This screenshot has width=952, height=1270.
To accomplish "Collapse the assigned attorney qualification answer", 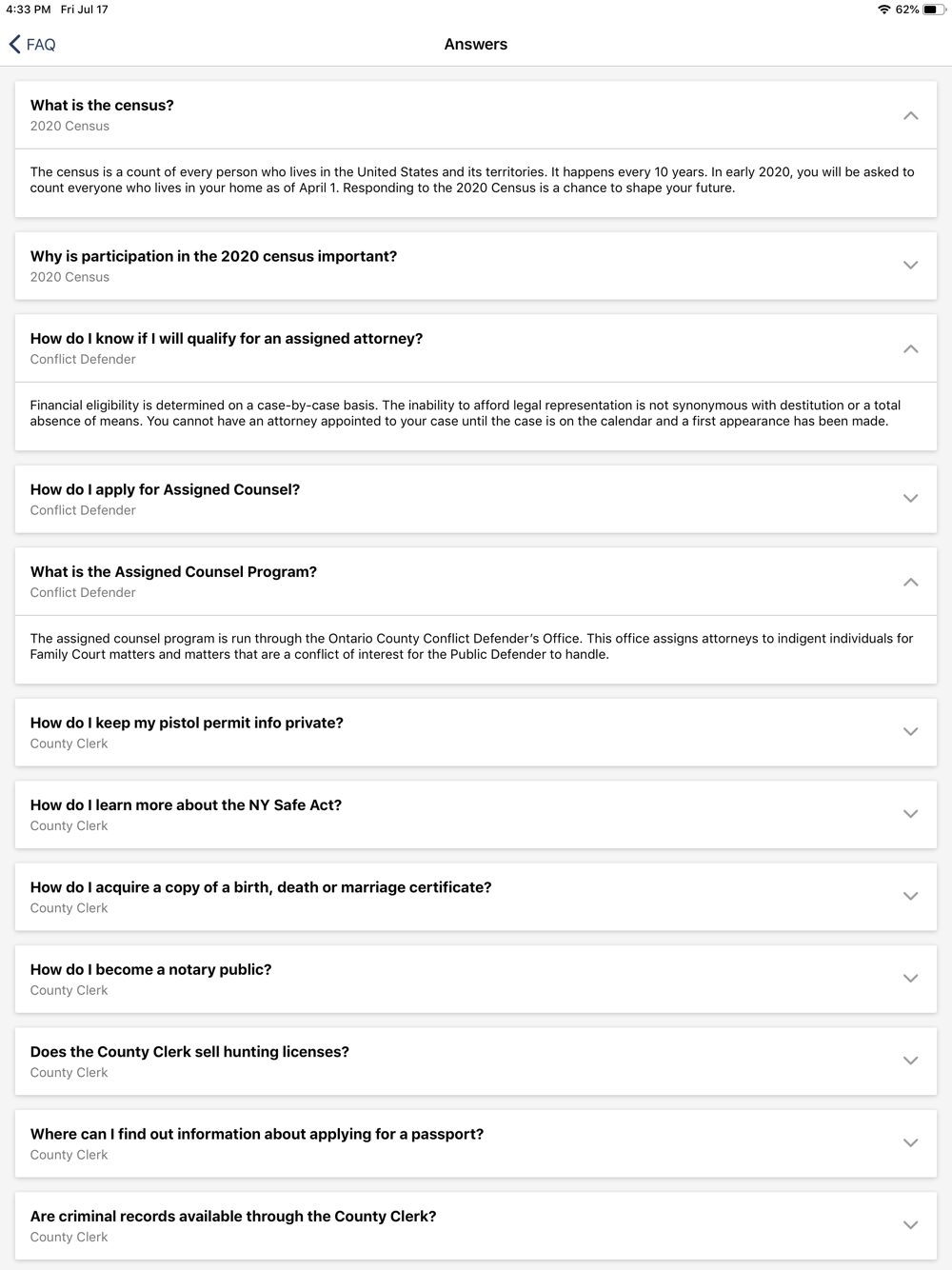I will 910,348.
